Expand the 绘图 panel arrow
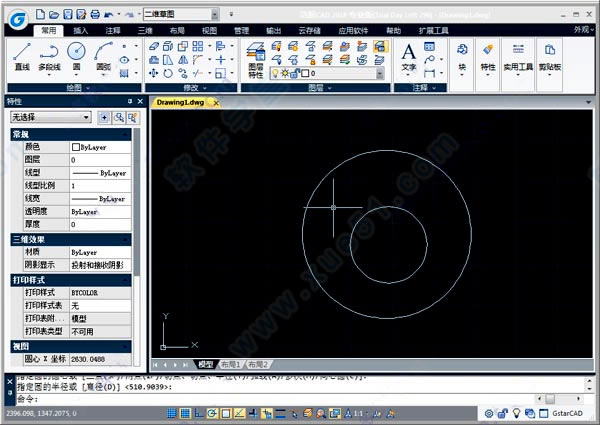 pyautogui.click(x=88, y=88)
